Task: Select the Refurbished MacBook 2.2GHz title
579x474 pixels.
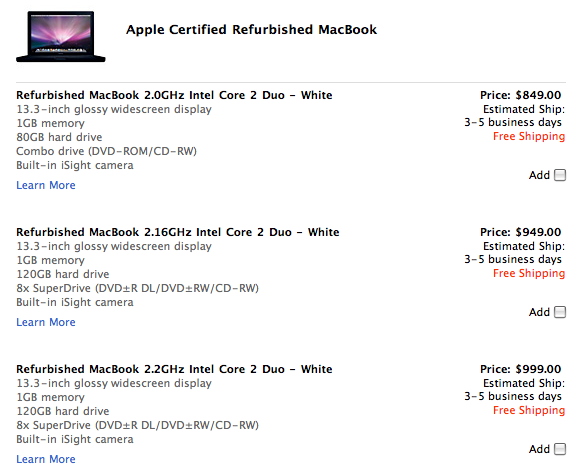Action: click(x=174, y=369)
